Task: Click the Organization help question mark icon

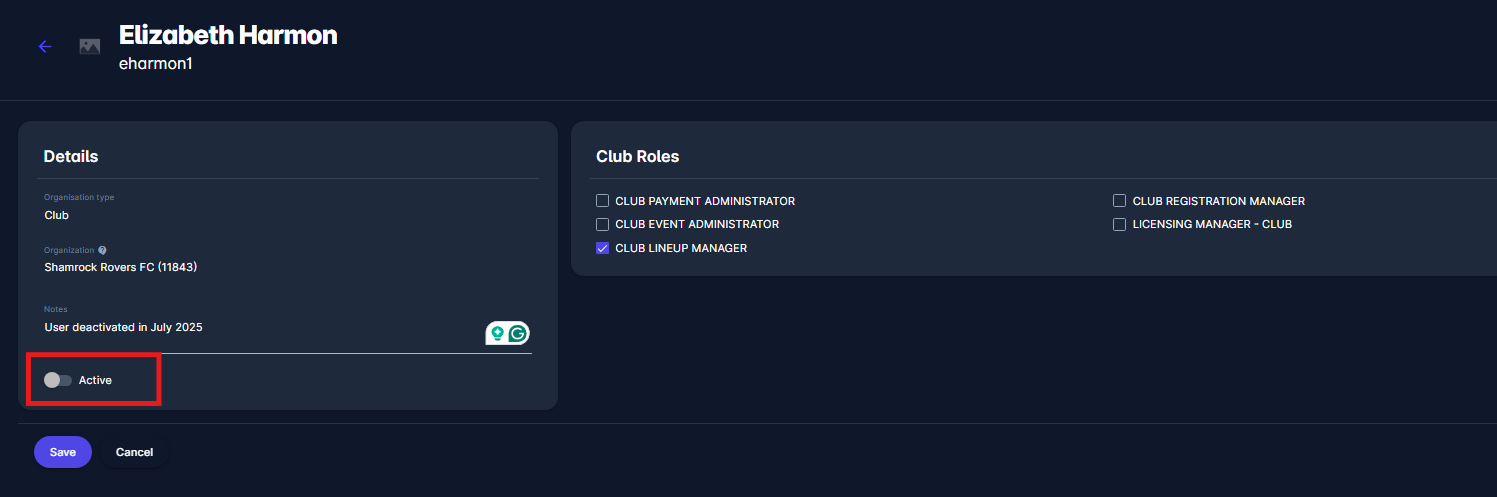Action: [102, 250]
